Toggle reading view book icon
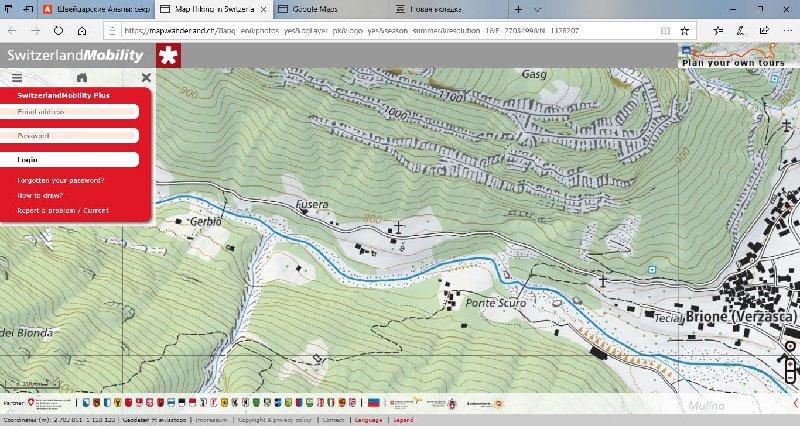The width and height of the screenshot is (800, 426). [x=665, y=31]
